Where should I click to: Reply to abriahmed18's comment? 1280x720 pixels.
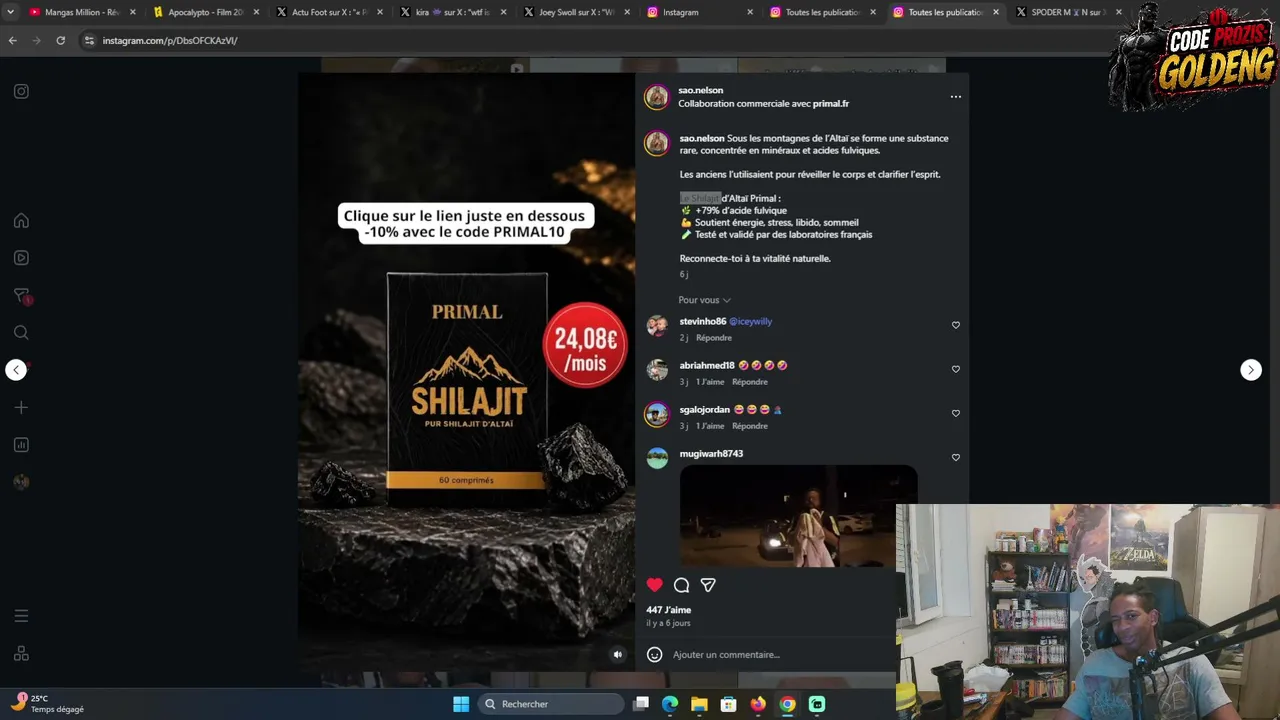(x=750, y=382)
